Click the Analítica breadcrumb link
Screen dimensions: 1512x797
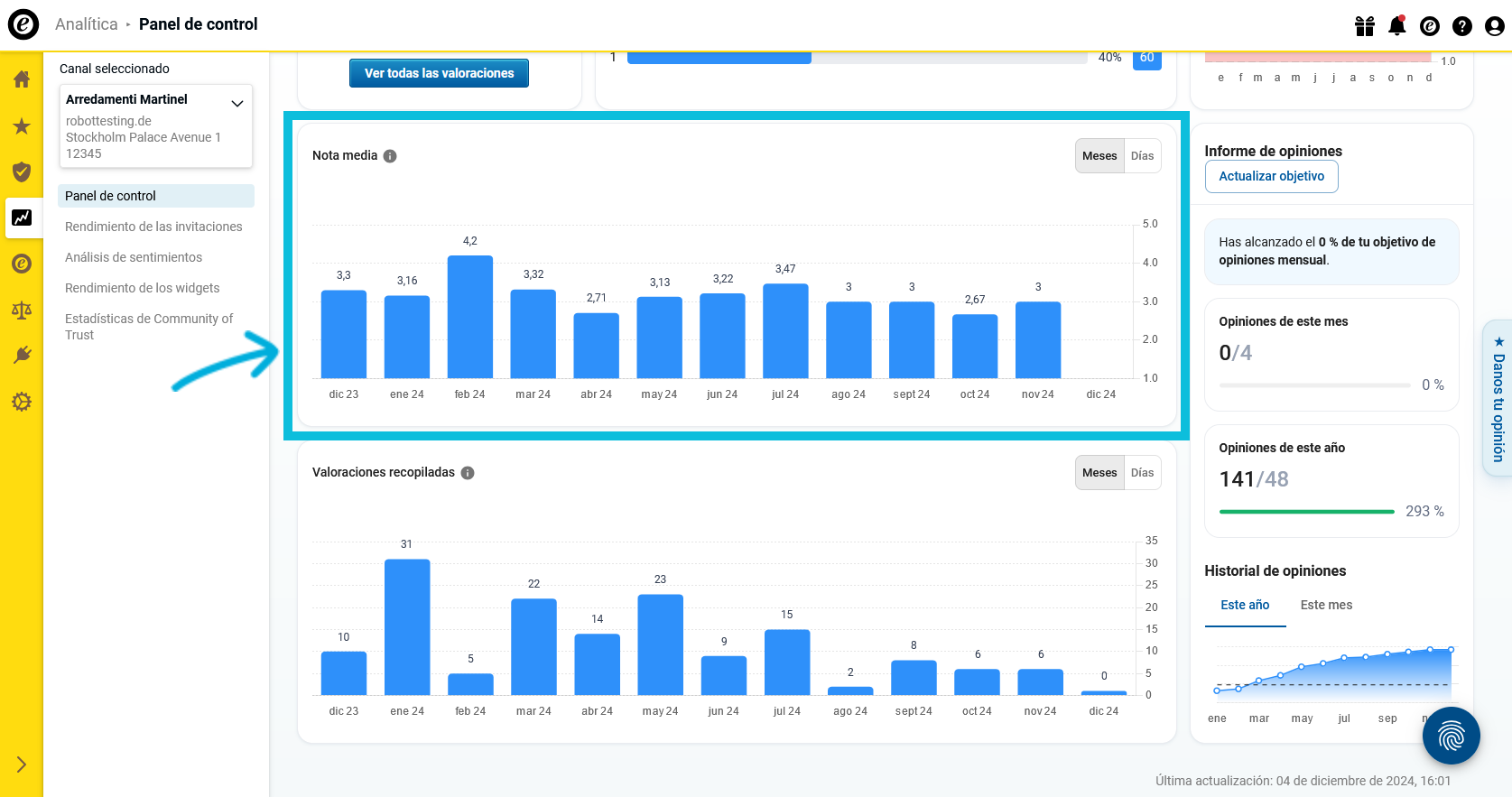[x=87, y=24]
